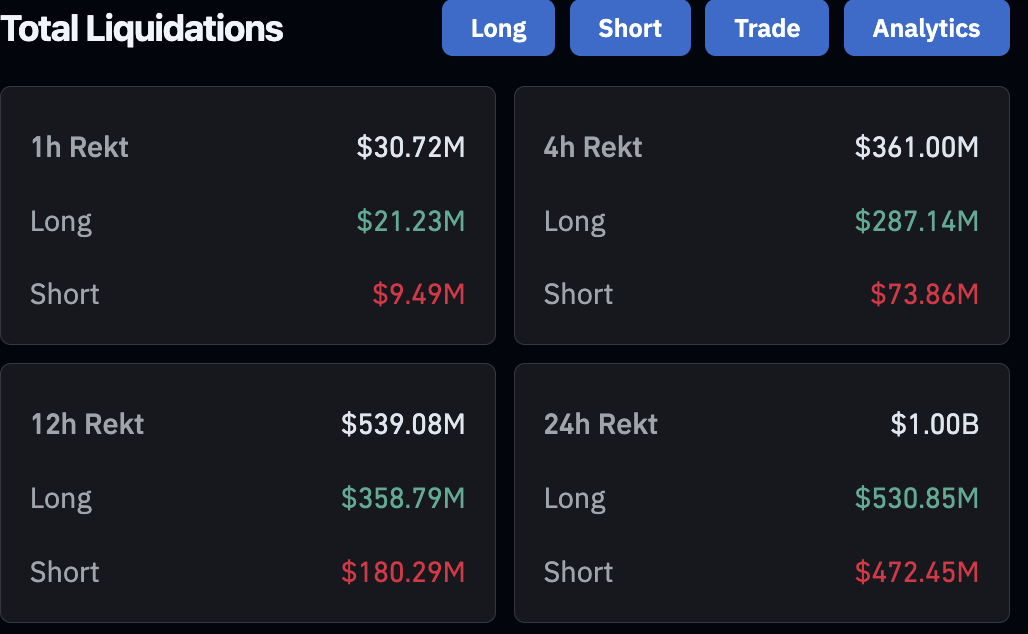Image resolution: width=1028 pixels, height=634 pixels.
Task: Click the Total Liquidations heading
Action: pyautogui.click(x=142, y=29)
